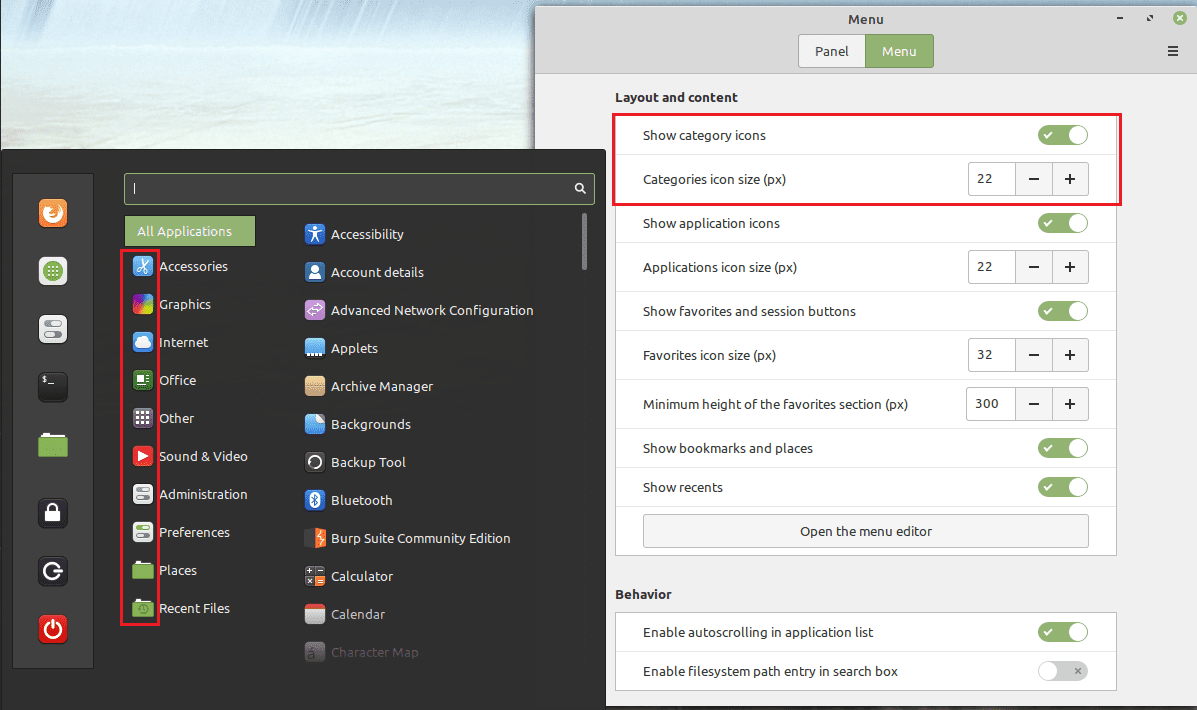Click the Logout session icon
Viewport: 1197px width, 710px height.
pyautogui.click(x=53, y=571)
